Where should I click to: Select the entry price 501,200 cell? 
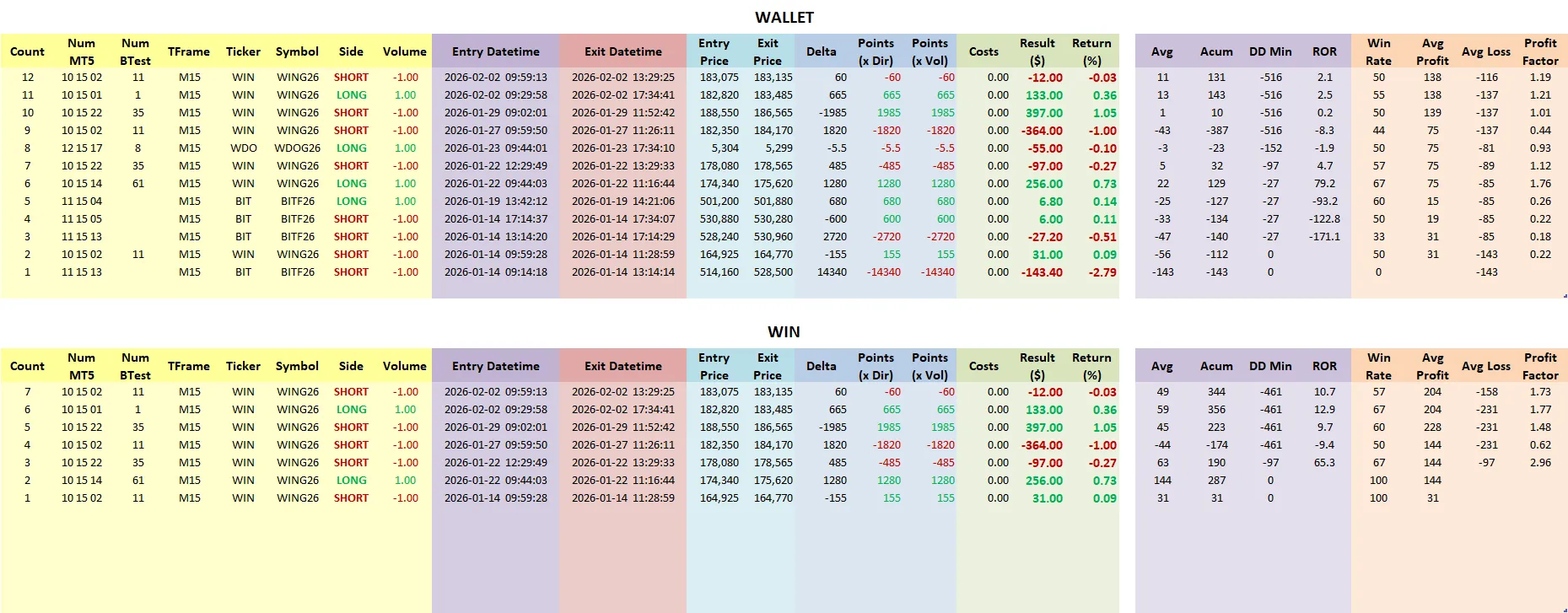(719, 202)
